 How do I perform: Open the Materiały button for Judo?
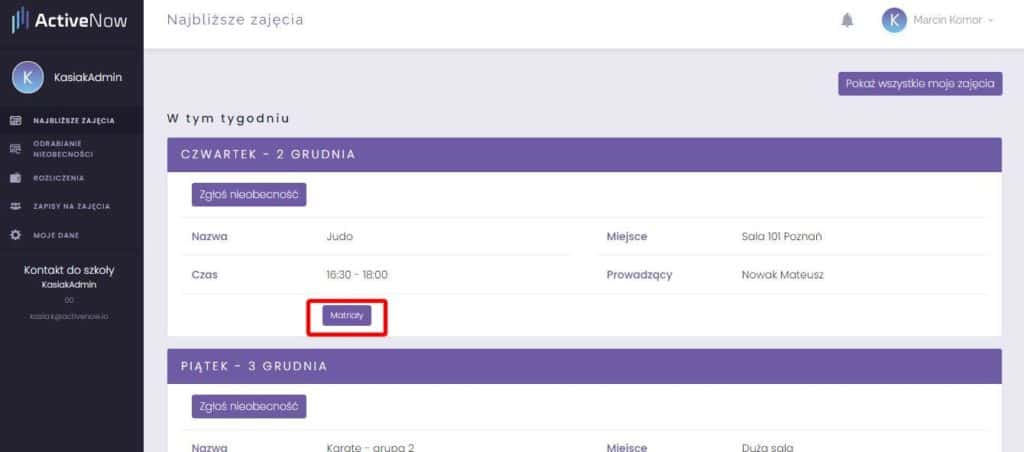(347, 315)
